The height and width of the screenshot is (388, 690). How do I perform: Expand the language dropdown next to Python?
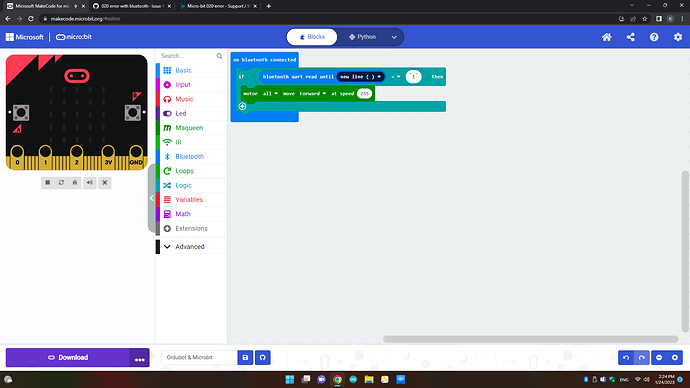click(x=394, y=37)
